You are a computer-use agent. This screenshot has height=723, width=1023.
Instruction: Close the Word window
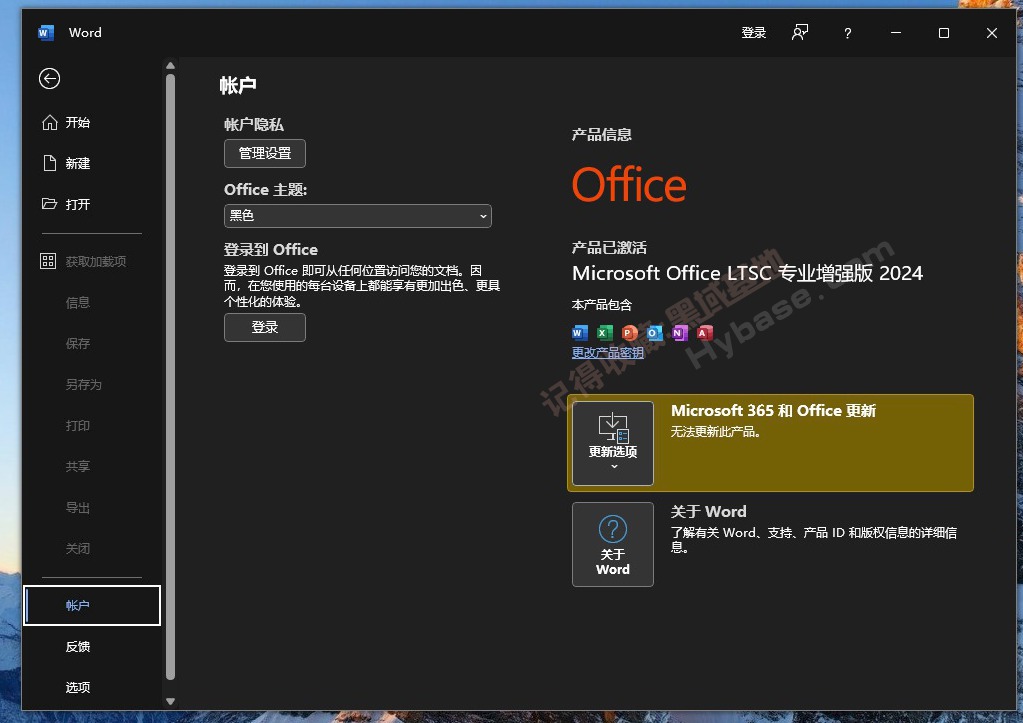coord(992,33)
